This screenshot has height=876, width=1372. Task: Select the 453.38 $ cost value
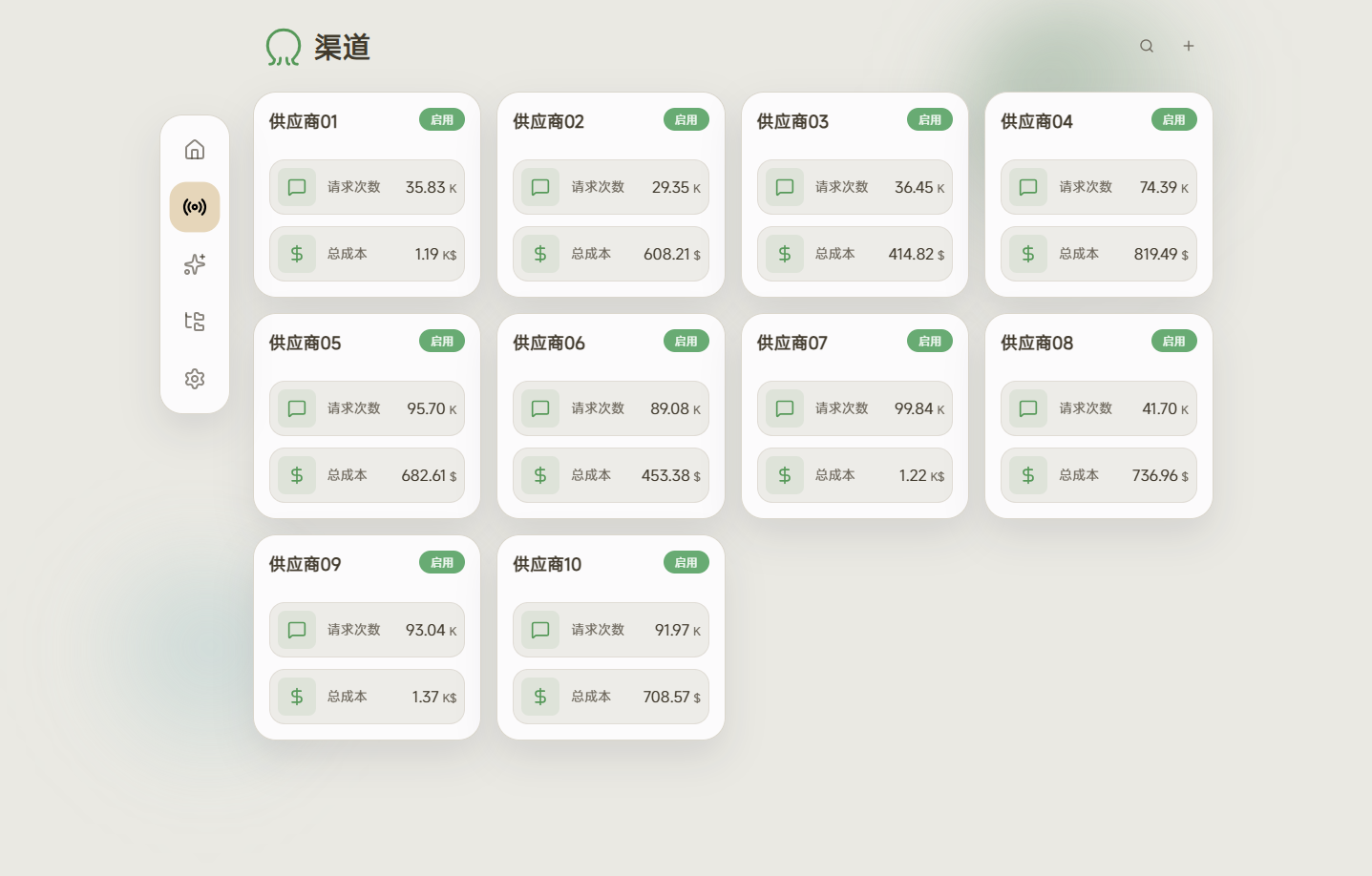[671, 475]
